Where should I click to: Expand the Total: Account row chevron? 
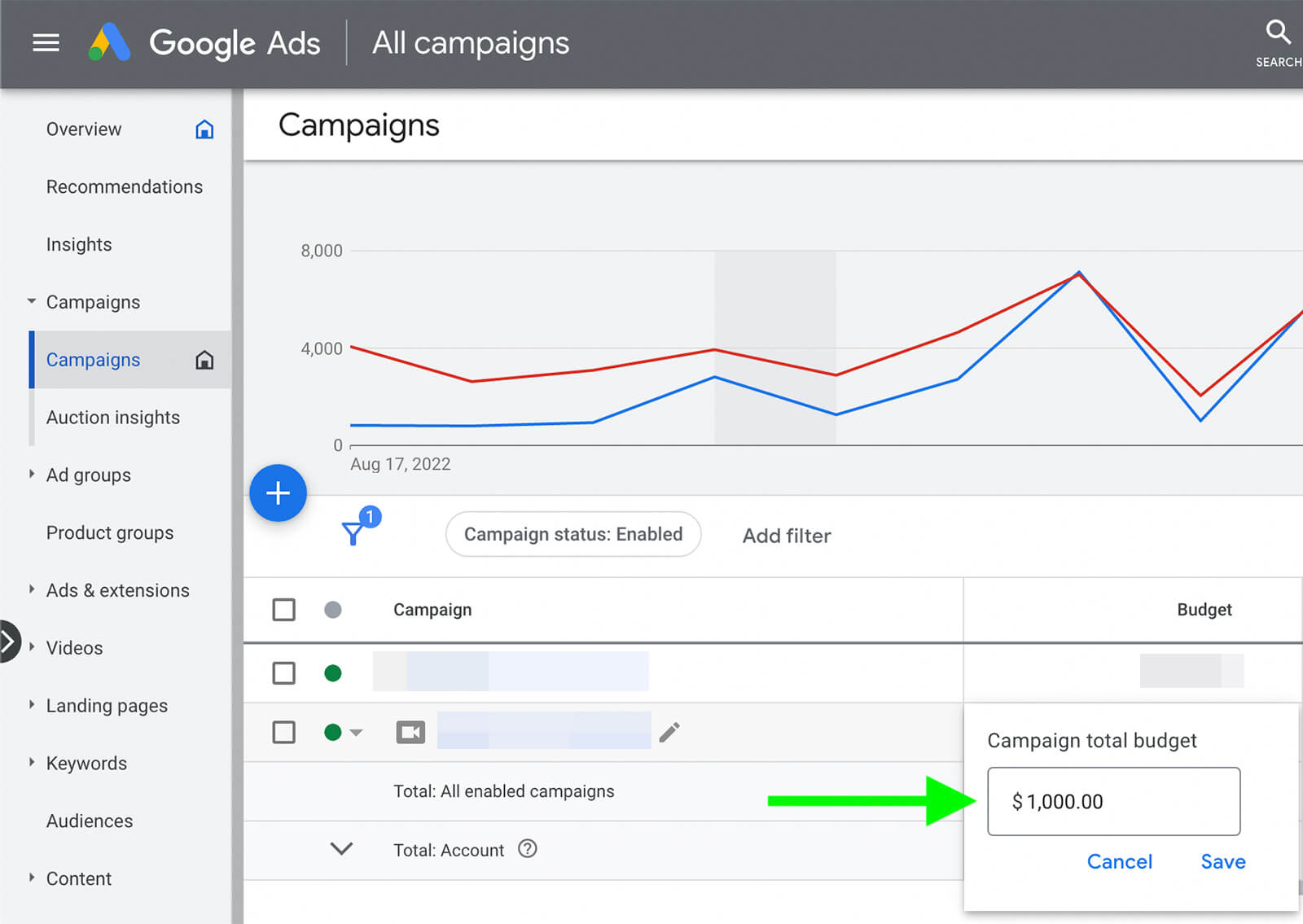341,849
